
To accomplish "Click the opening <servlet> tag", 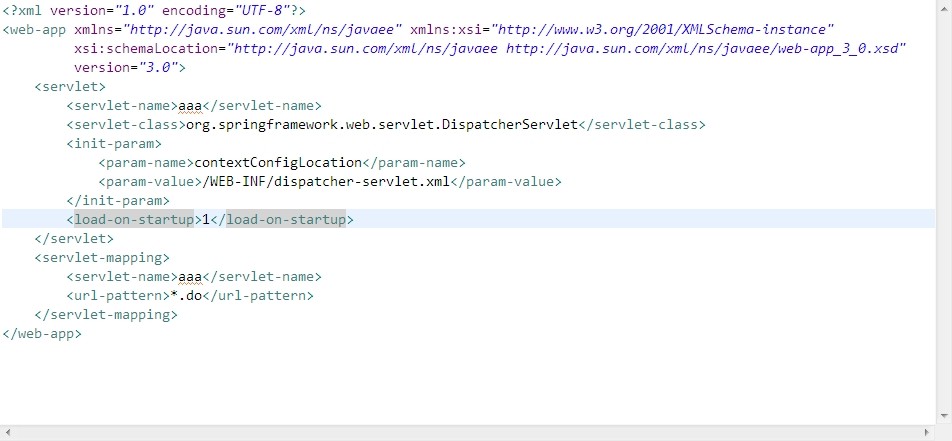I will (70, 86).
